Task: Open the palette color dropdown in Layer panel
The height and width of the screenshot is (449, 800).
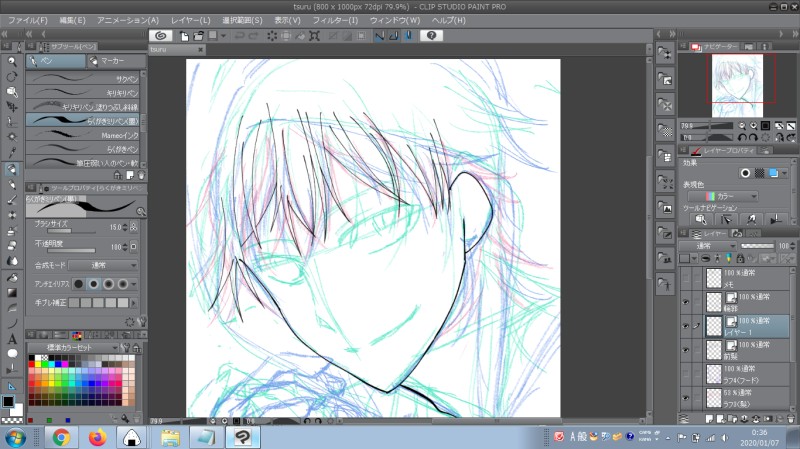Action: (694, 259)
